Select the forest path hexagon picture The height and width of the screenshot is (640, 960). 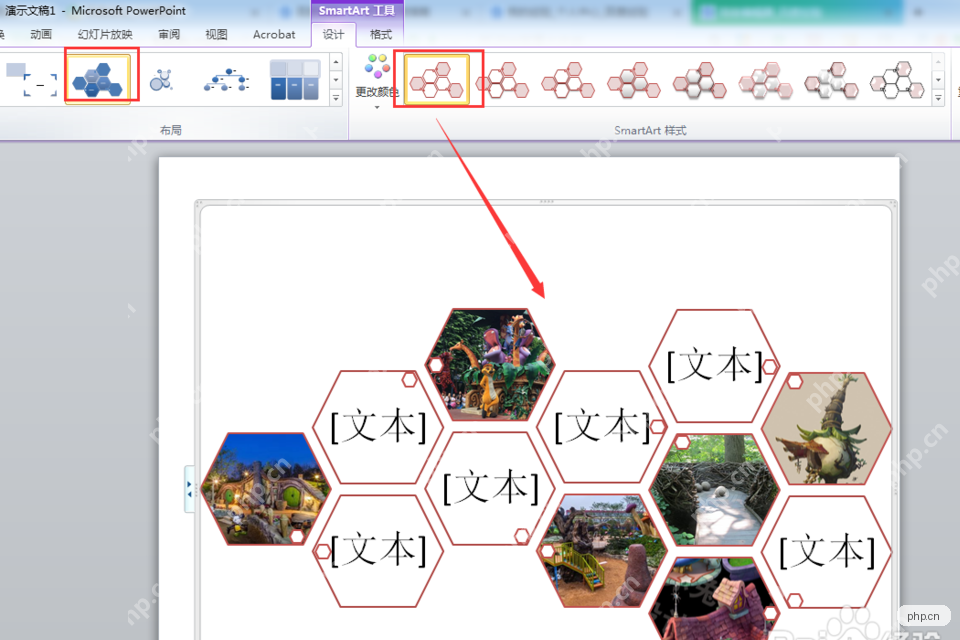[x=714, y=490]
